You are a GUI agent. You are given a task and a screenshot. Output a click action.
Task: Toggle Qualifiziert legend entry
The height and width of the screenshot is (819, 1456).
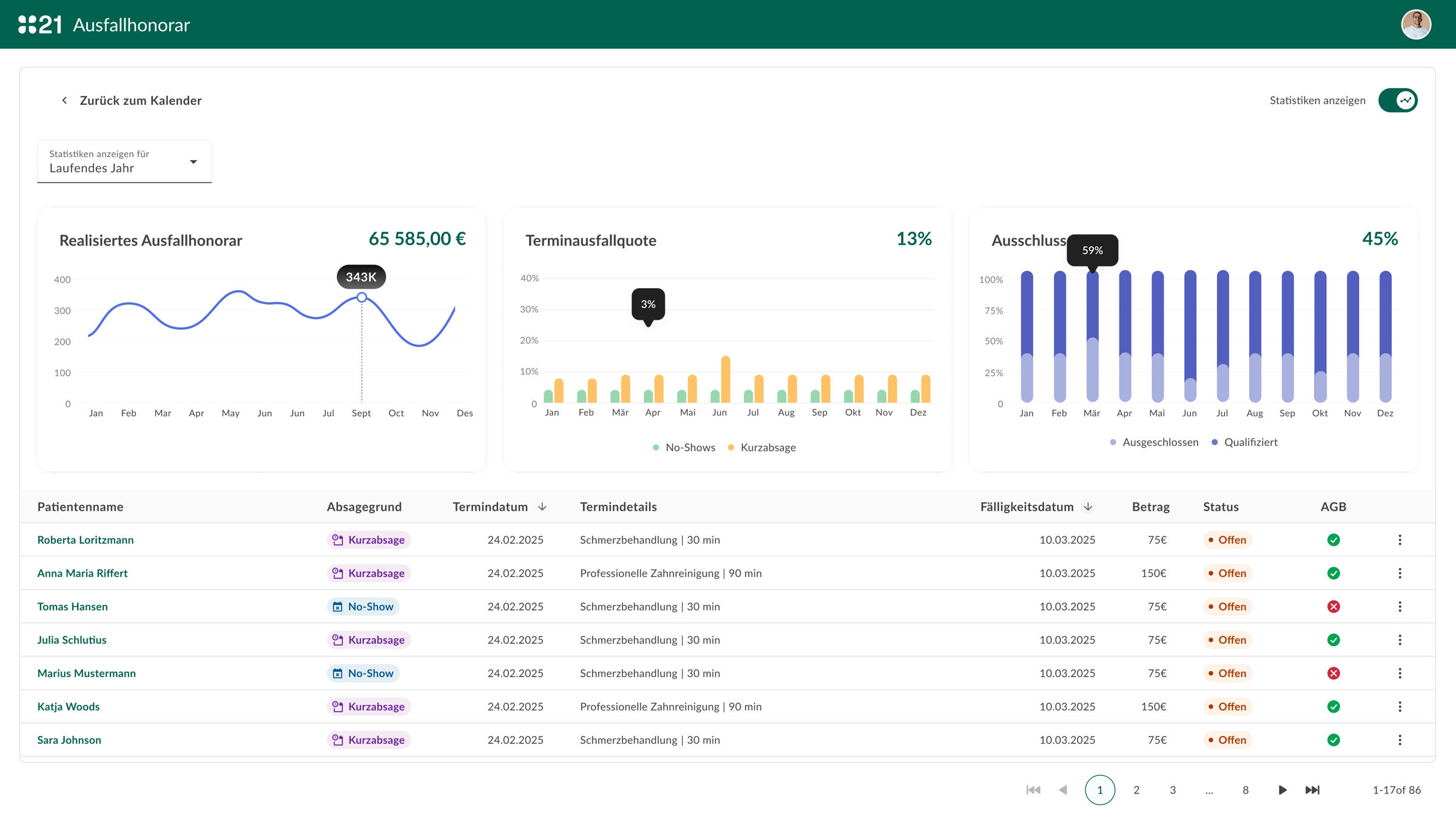pyautogui.click(x=1245, y=442)
